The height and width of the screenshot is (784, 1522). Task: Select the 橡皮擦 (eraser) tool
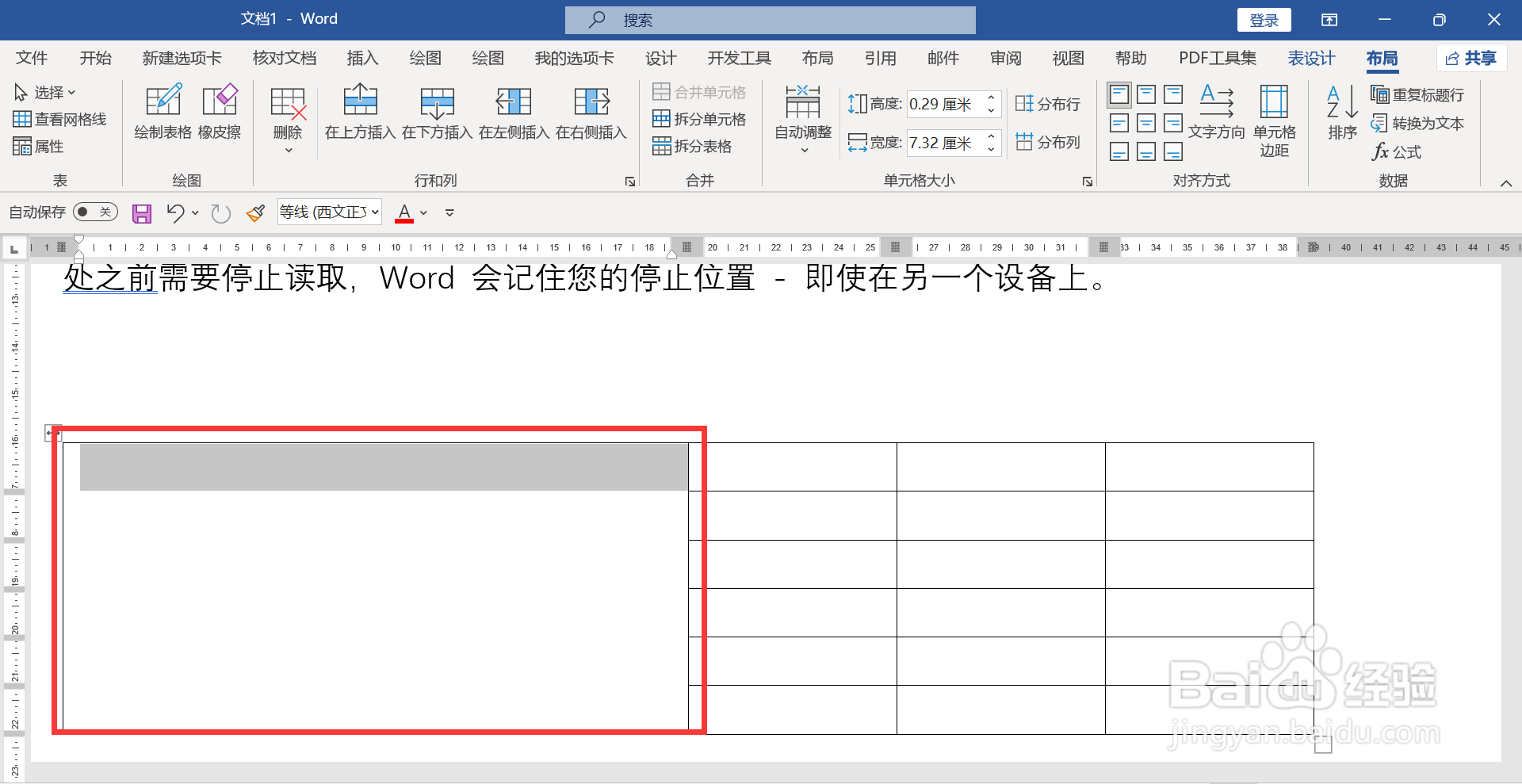click(x=220, y=113)
